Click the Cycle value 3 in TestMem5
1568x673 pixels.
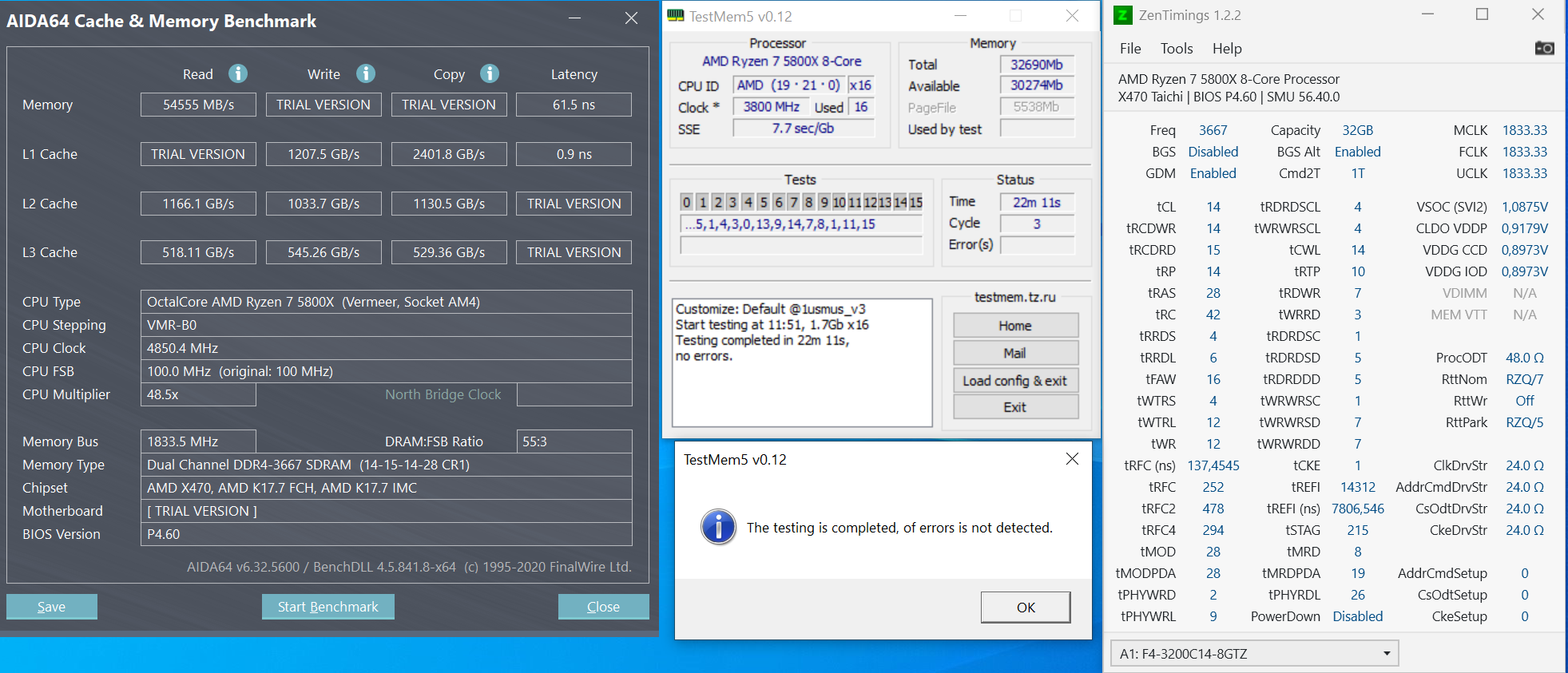click(1037, 224)
